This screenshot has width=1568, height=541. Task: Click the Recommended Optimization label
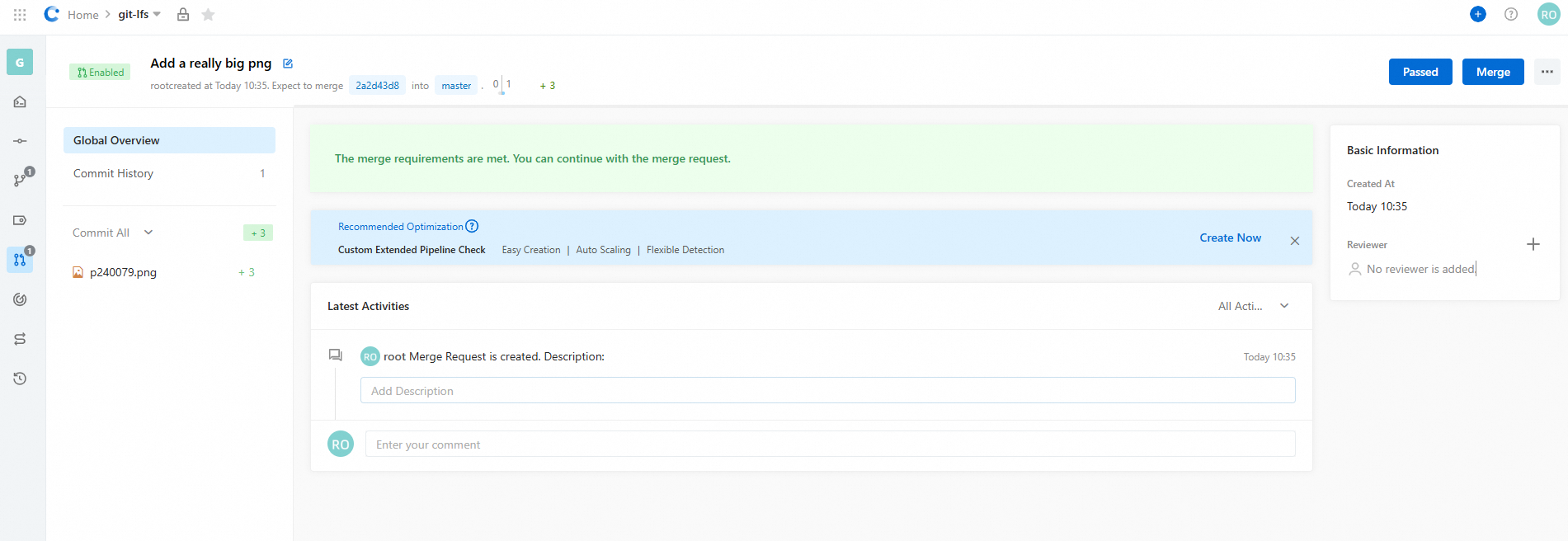pos(401,227)
